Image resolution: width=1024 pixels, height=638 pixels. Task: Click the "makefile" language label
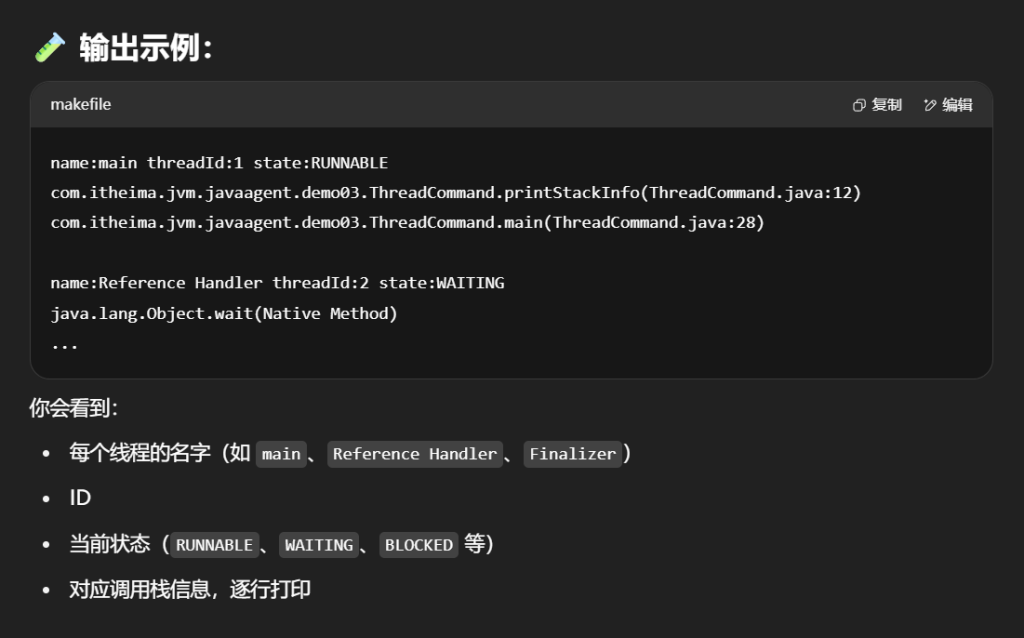coord(81,105)
